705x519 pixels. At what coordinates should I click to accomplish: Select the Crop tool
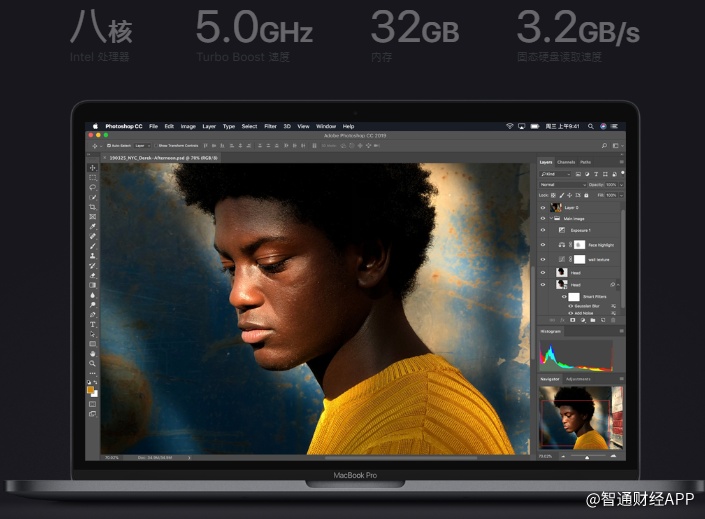93,207
